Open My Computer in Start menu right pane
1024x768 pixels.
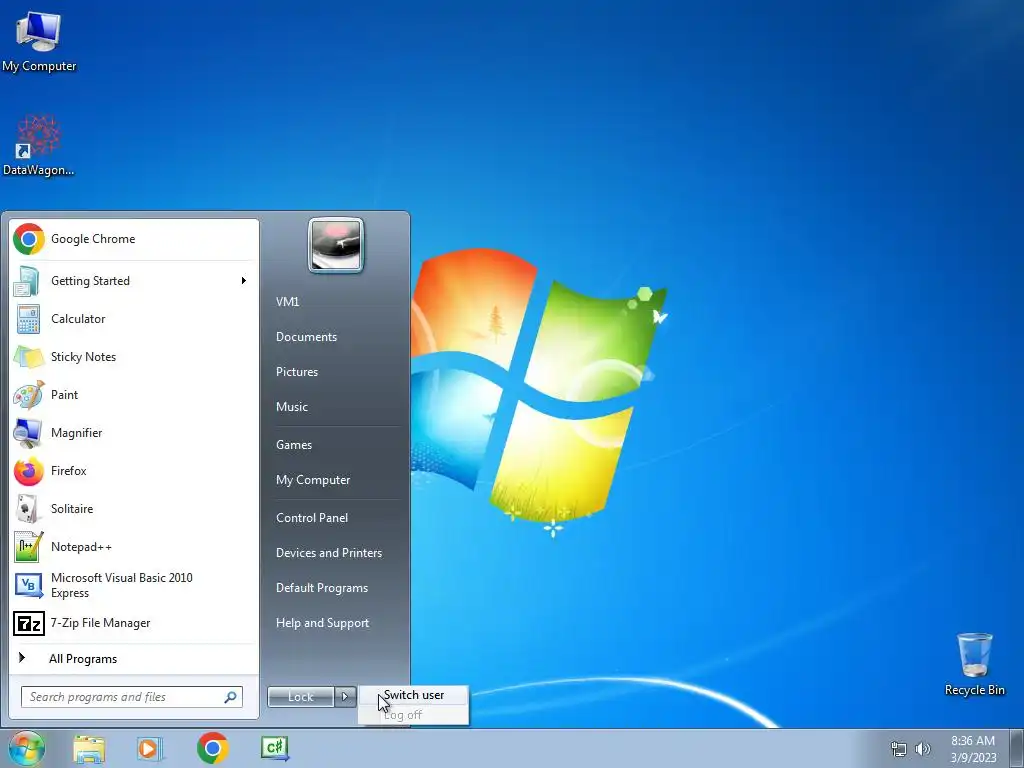pos(313,480)
